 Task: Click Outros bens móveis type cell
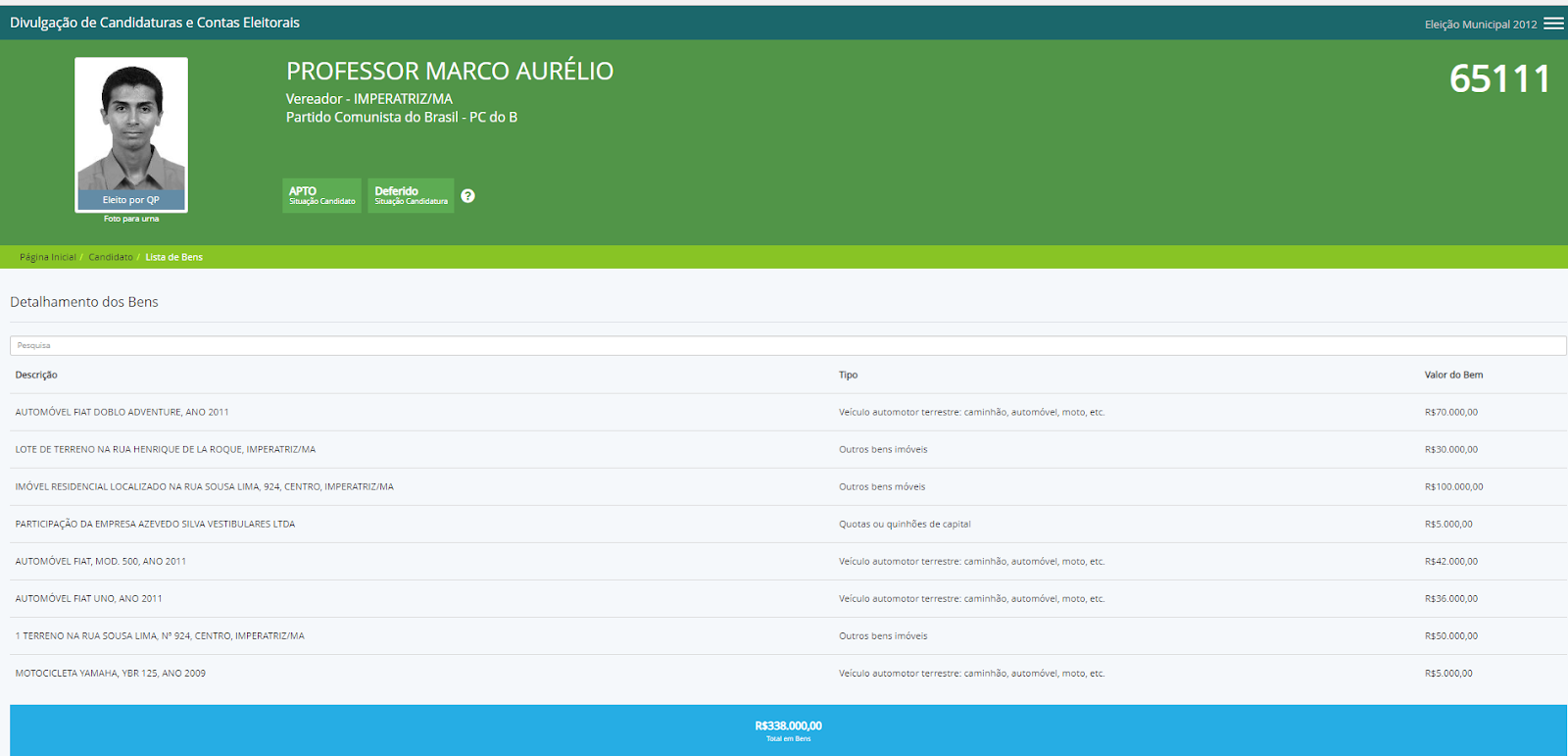pos(882,486)
